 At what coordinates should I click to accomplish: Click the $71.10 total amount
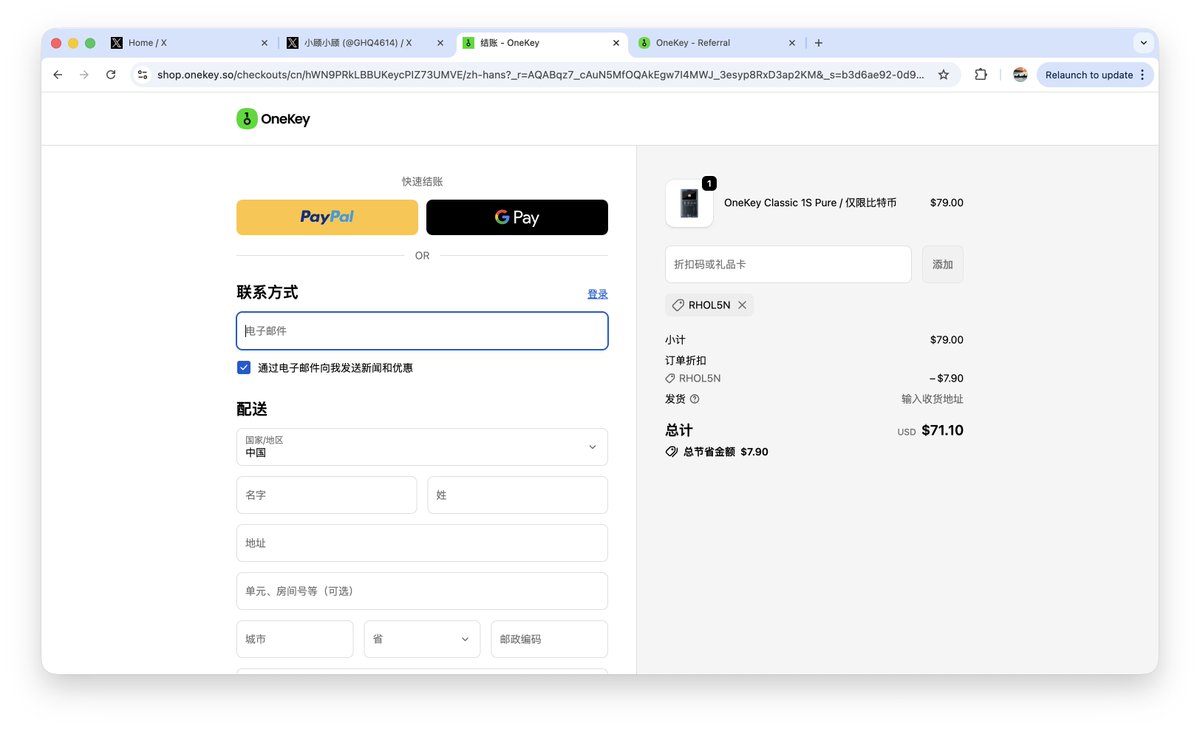coord(942,430)
